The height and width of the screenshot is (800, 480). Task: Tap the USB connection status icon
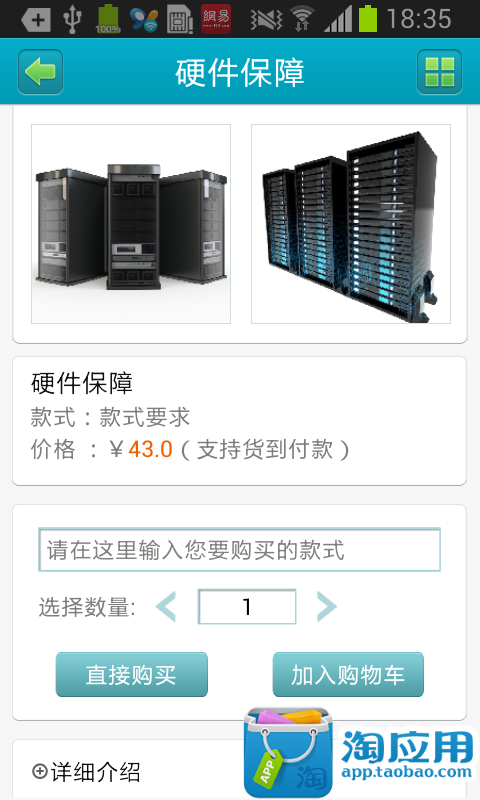72,20
